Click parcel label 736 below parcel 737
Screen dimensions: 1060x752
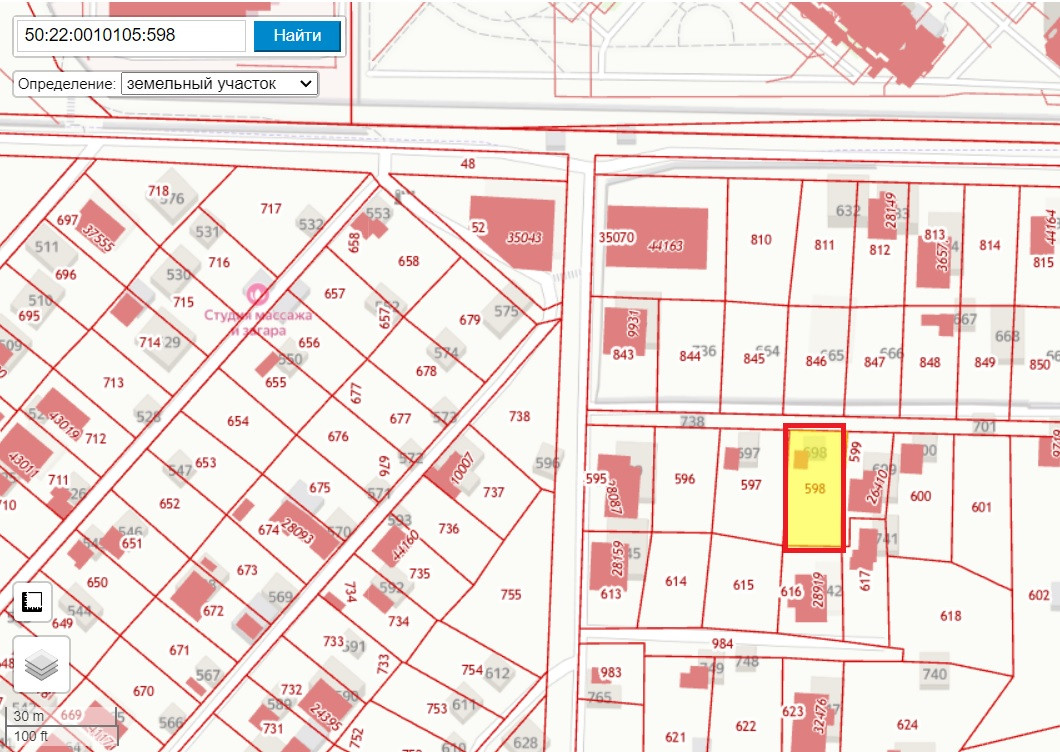(x=449, y=528)
